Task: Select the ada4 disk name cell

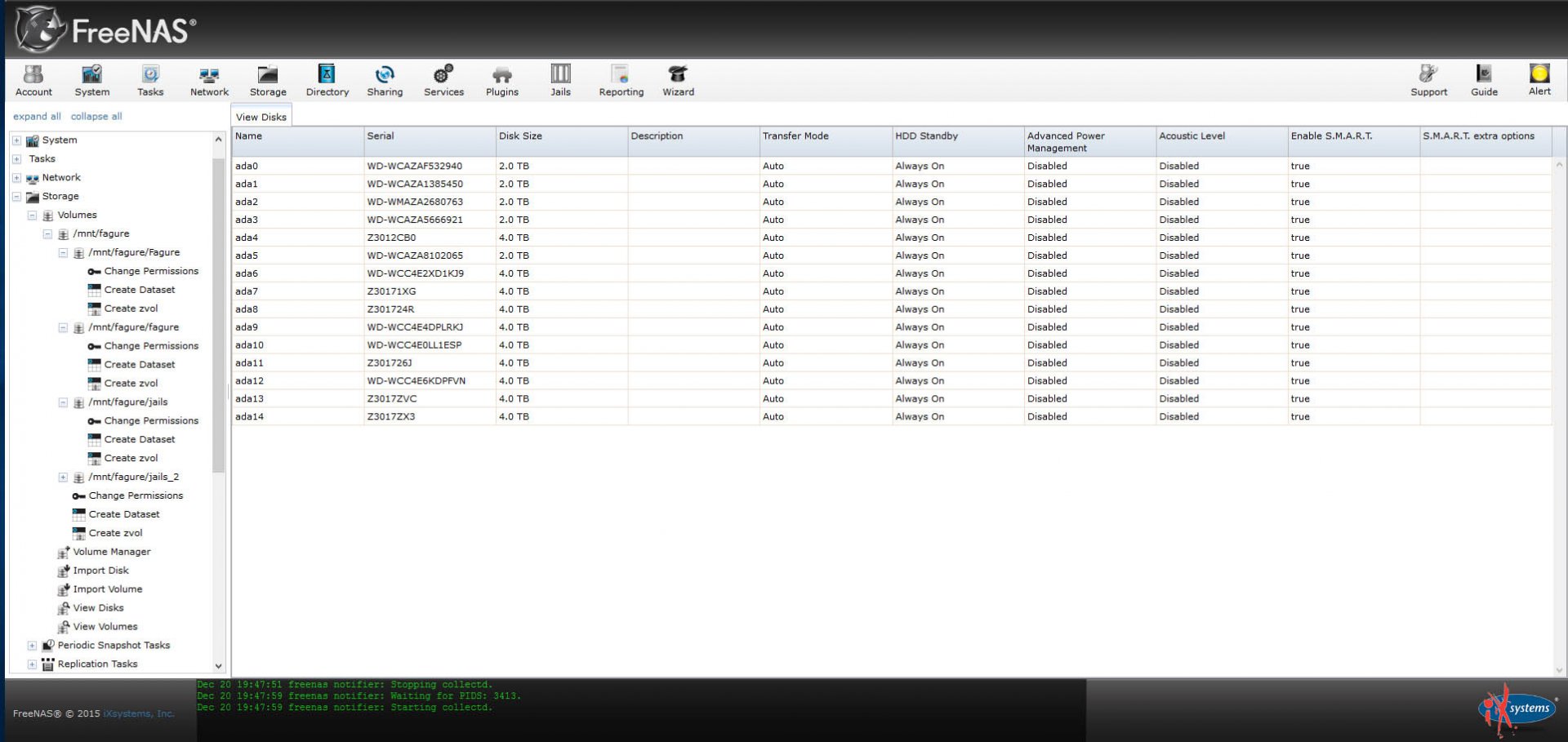Action: coord(297,238)
